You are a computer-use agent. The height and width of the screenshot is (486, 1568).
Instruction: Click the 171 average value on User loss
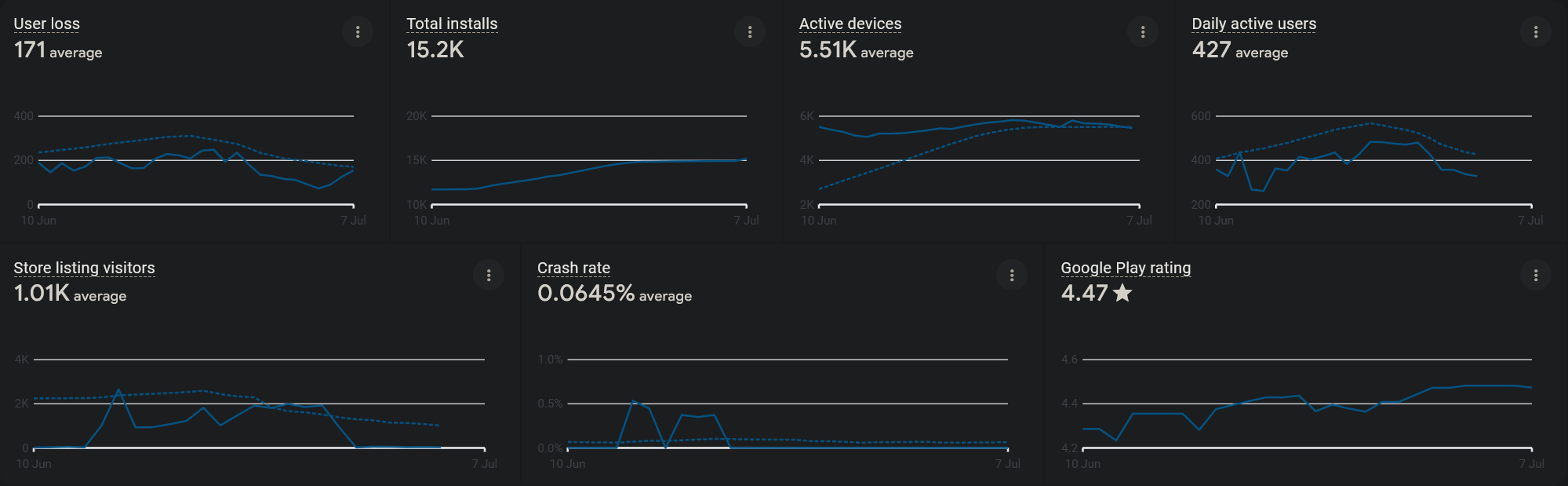coord(29,53)
